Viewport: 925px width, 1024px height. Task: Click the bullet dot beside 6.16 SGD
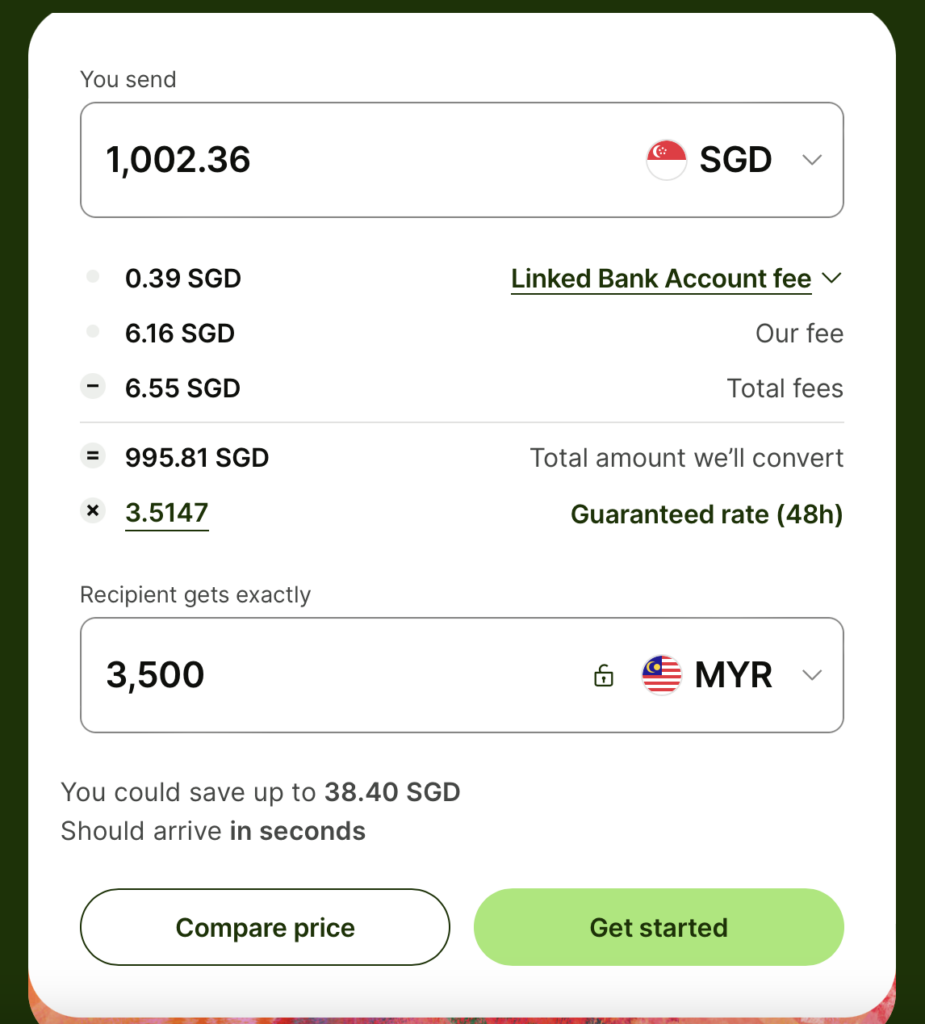92,332
